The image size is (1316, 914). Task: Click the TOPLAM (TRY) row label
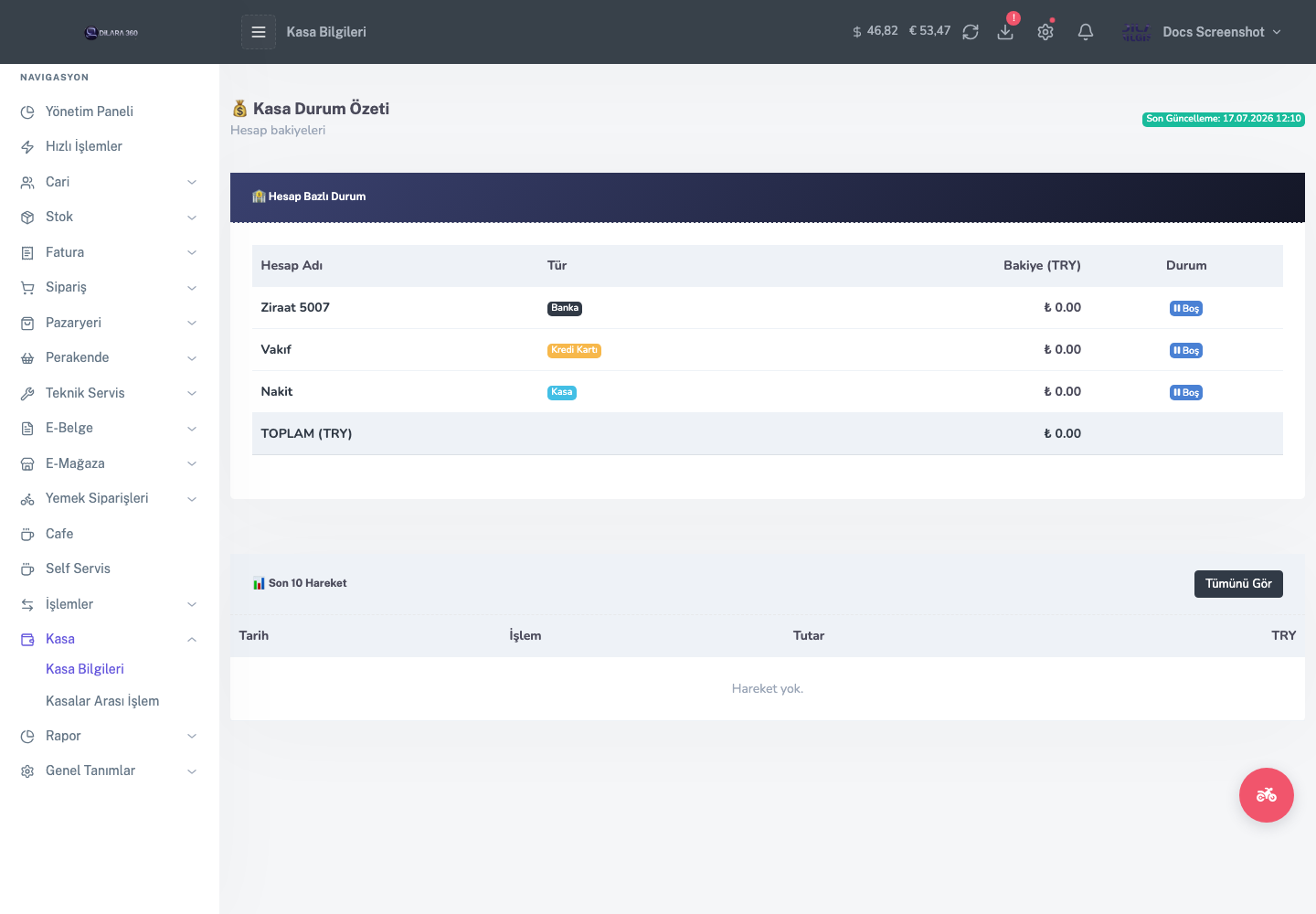306,433
